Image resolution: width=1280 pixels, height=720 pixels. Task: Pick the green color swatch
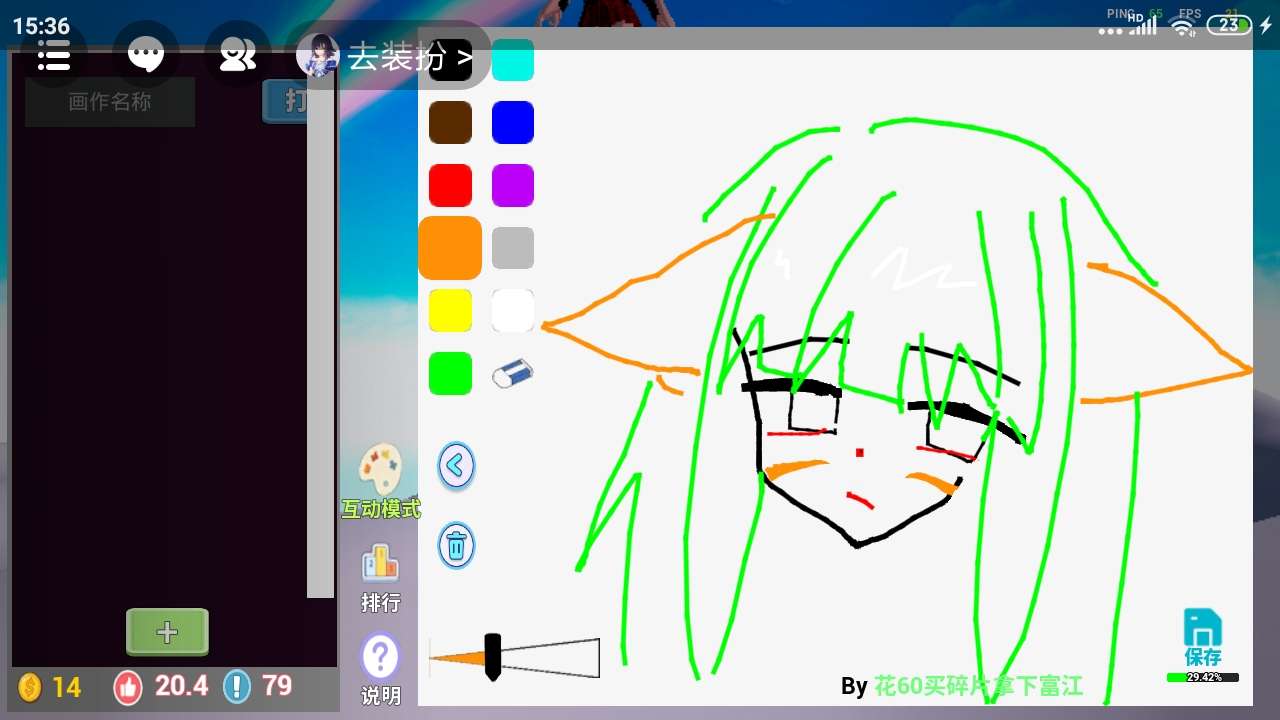tap(450, 374)
